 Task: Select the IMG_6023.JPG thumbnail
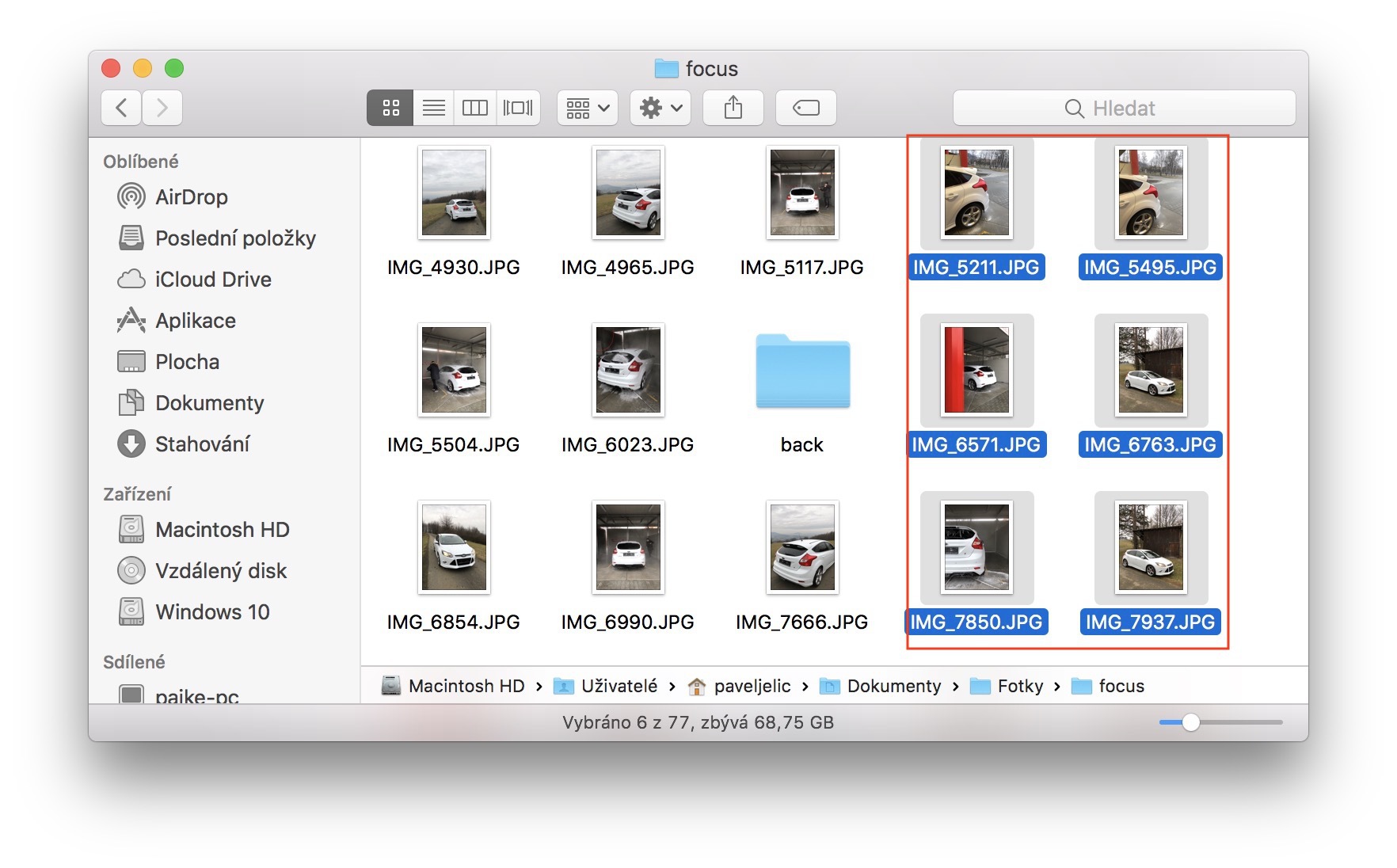tap(628, 370)
